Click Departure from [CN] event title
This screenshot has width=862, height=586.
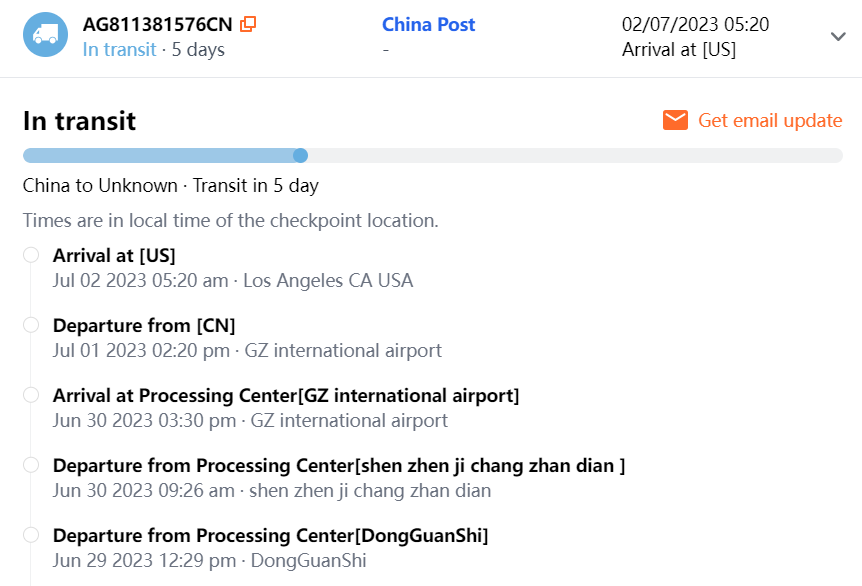click(144, 325)
